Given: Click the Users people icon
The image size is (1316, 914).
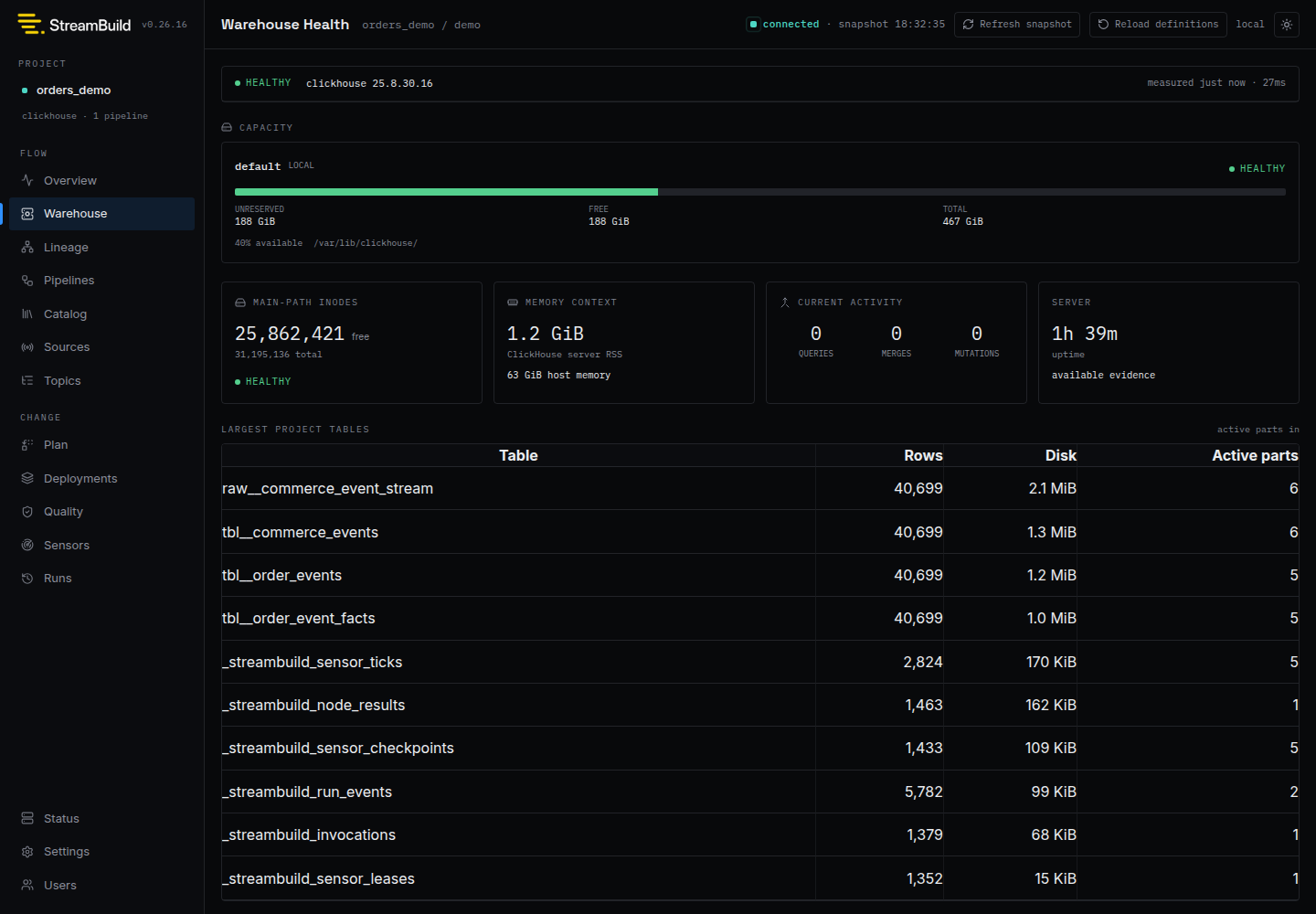Looking at the screenshot, I should [x=27, y=885].
